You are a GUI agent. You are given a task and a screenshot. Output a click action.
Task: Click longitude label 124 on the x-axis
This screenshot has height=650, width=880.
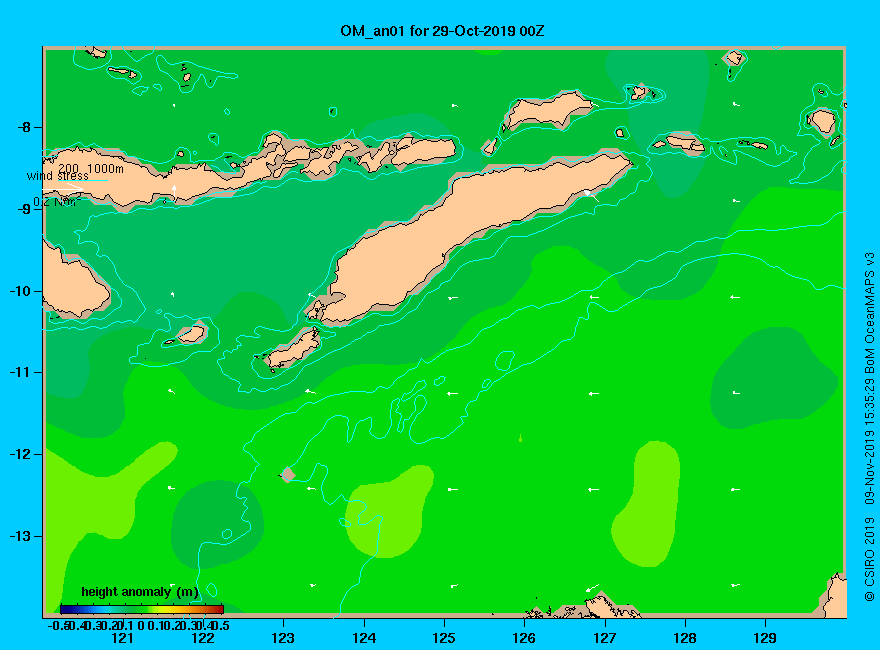(x=364, y=638)
